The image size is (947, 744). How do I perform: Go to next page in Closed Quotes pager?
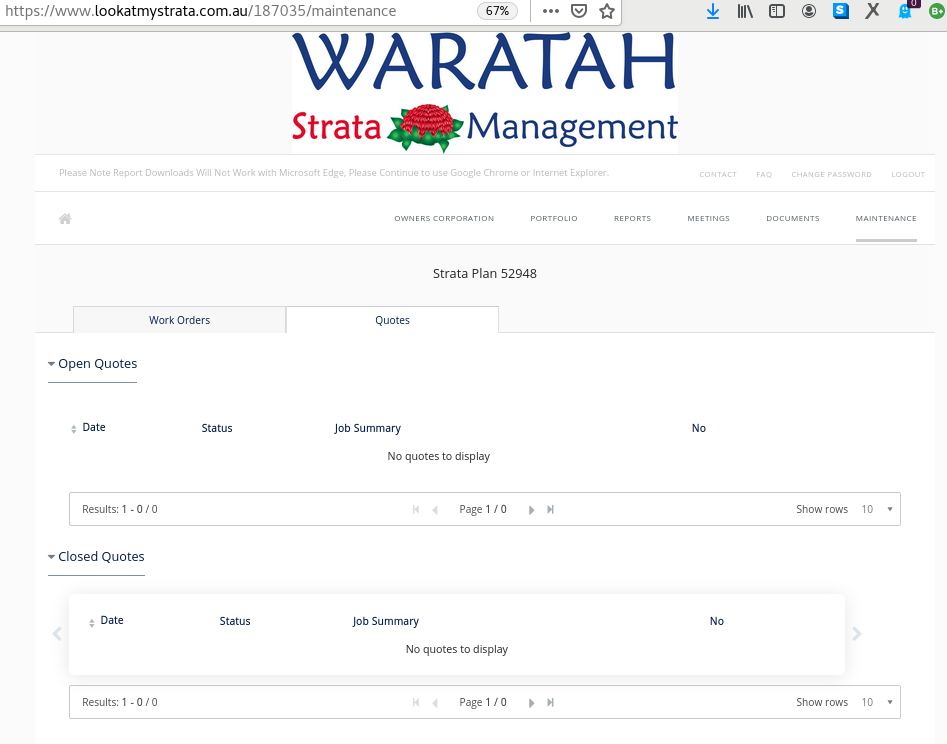tap(531, 703)
